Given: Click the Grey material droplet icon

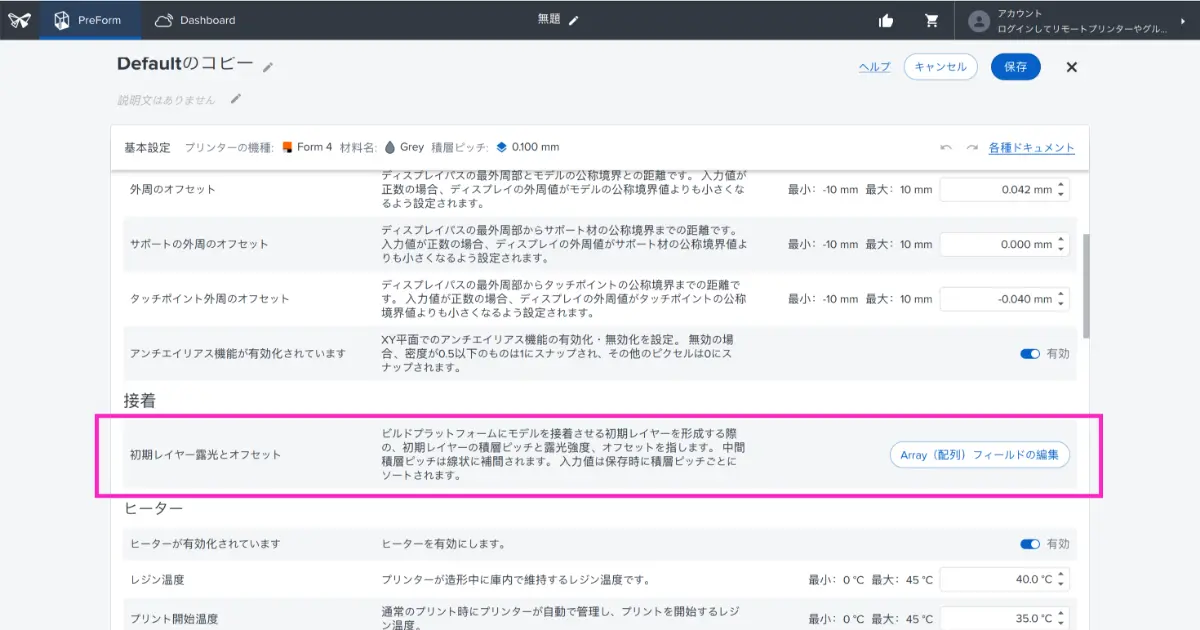Looking at the screenshot, I should tap(390, 147).
